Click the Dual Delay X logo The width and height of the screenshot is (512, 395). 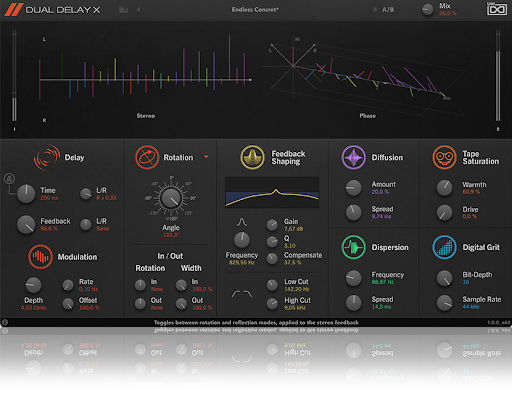[52, 10]
